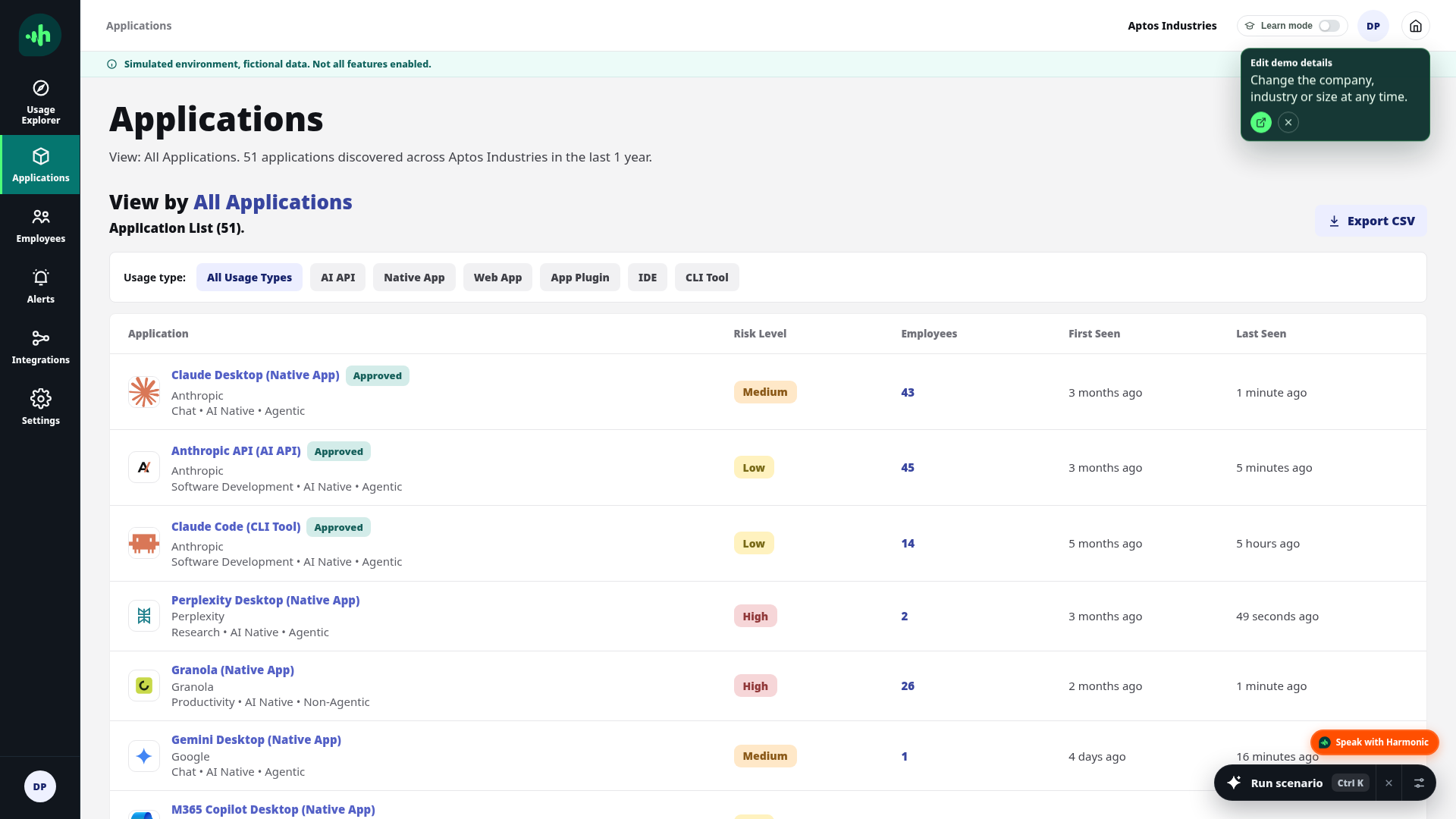This screenshot has width=1456, height=819.
Task: Click the Medium risk badge for Claude Desktop
Action: pos(765,392)
